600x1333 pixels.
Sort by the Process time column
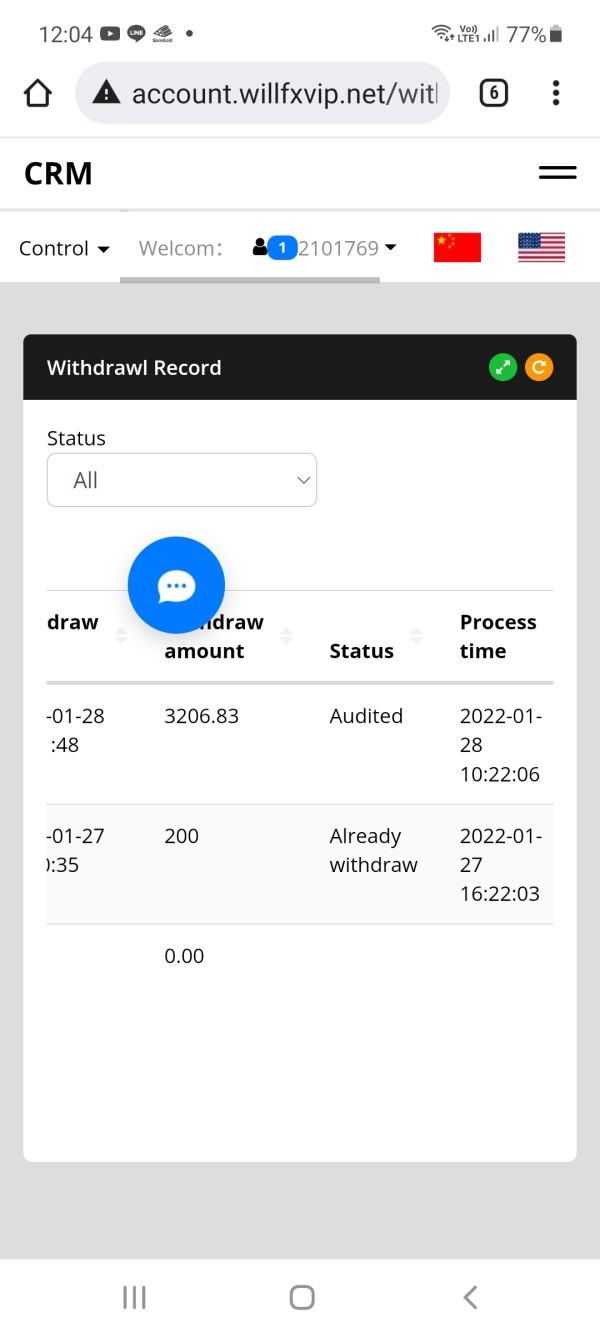[498, 636]
